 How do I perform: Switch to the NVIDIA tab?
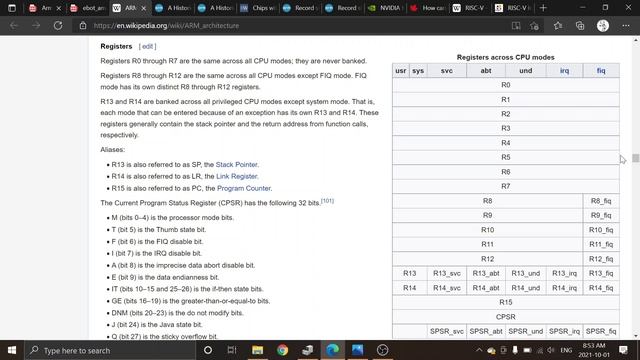pos(386,8)
